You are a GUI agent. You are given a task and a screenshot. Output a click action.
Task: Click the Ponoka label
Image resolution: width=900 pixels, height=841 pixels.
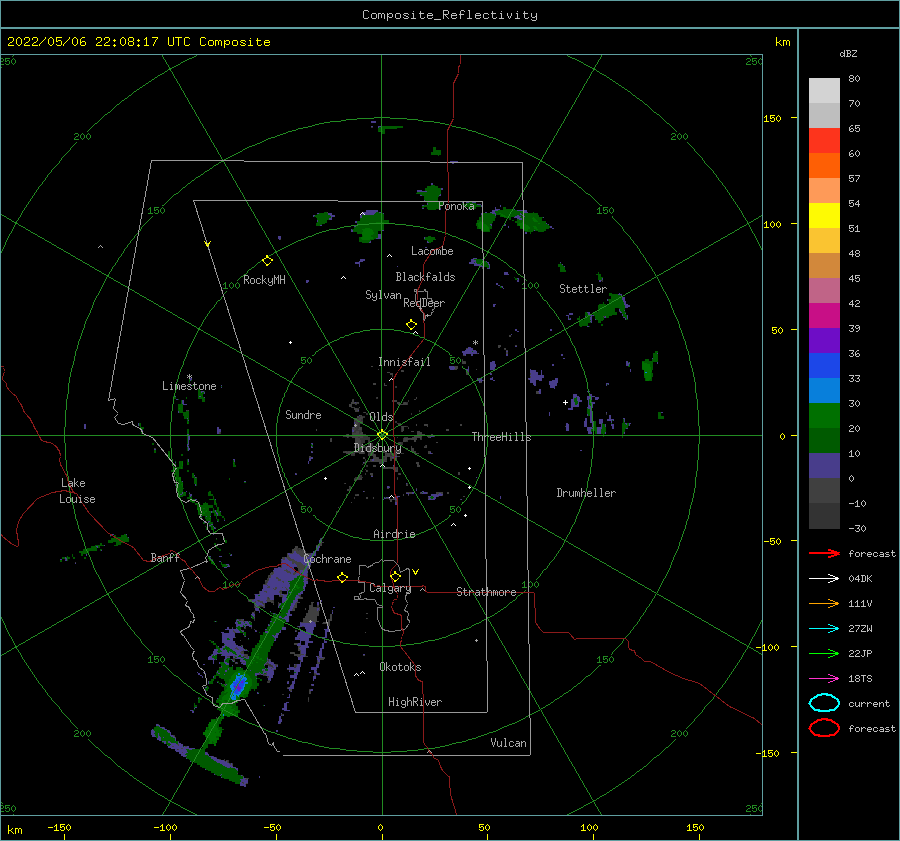[456, 206]
